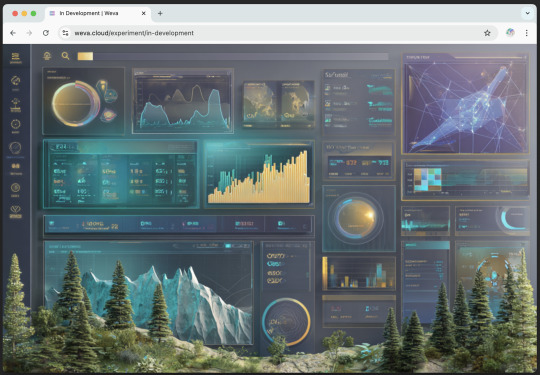Screen dimensions: 540x375
Task: Expand the tab search chevron in the tab strip
Action: pyautogui.click(x=527, y=13)
